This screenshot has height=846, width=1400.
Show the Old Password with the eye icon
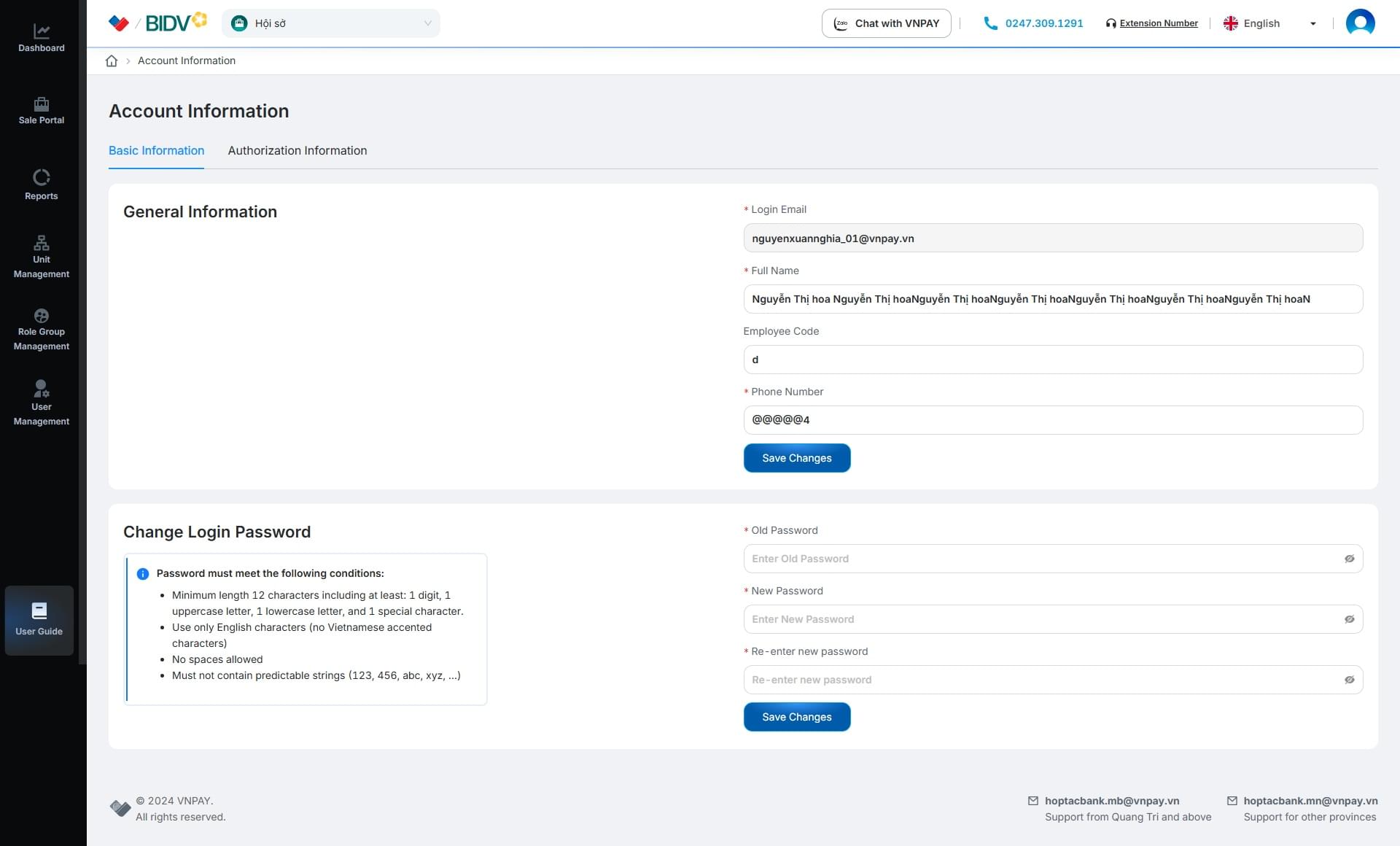tap(1349, 559)
